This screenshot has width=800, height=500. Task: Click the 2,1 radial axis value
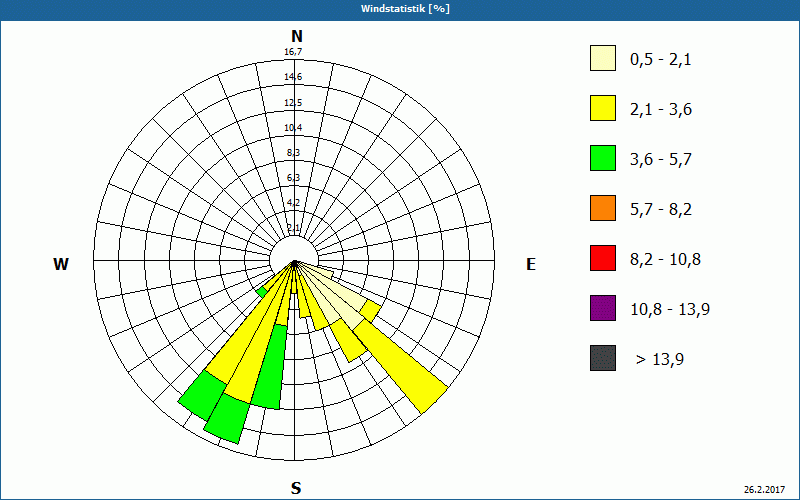pyautogui.click(x=293, y=228)
